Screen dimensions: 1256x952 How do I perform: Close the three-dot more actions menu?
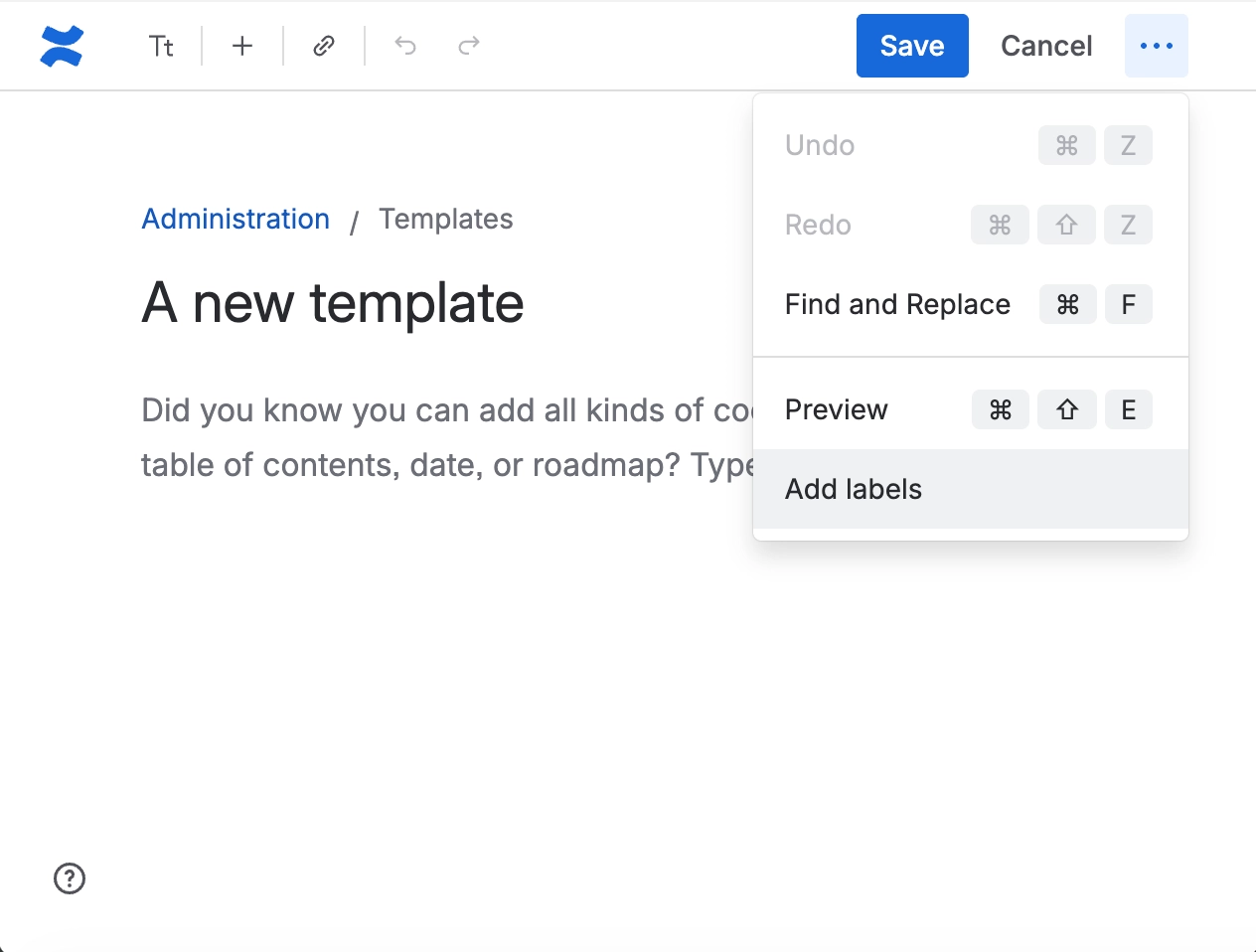(x=1157, y=46)
